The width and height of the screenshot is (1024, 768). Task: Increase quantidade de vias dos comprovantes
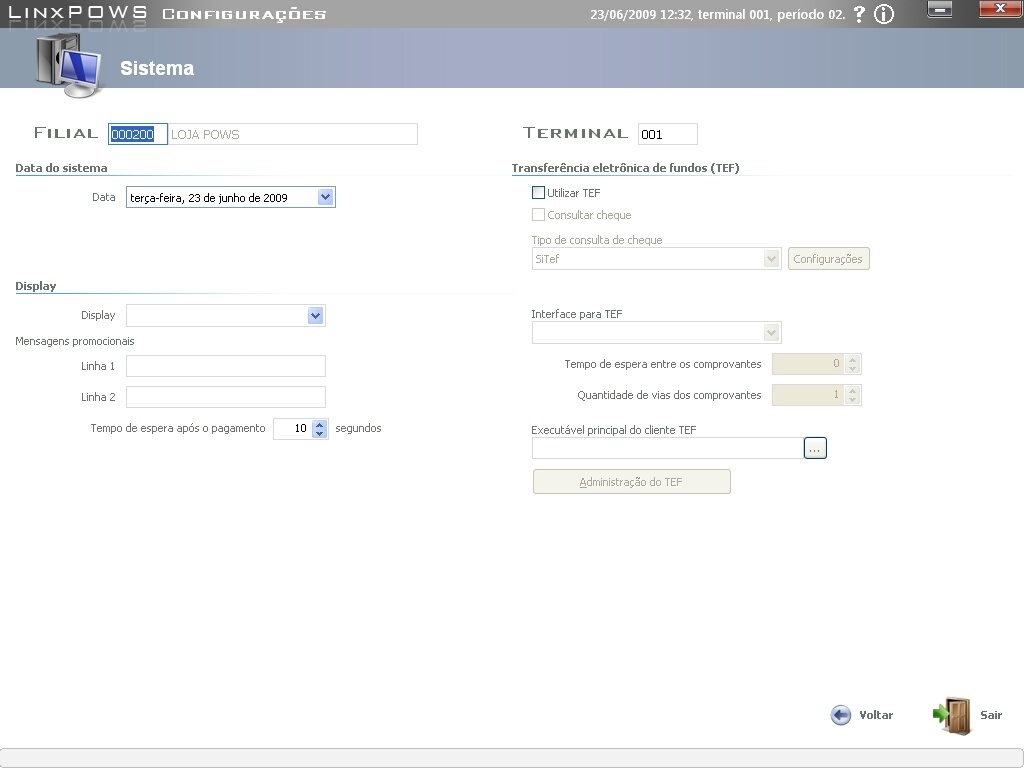tap(852, 391)
